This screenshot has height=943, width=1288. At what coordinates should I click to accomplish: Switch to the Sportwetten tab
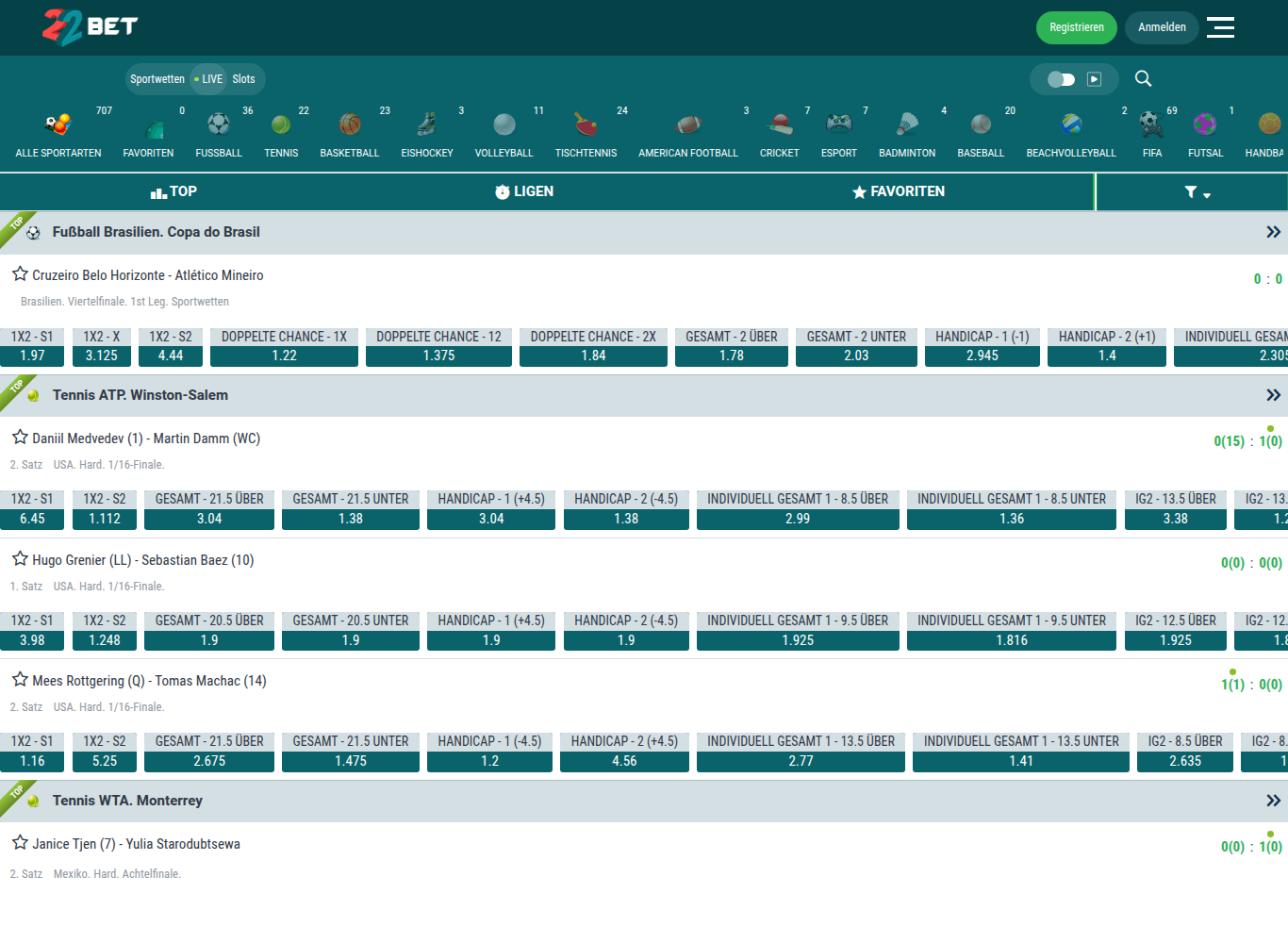click(157, 79)
